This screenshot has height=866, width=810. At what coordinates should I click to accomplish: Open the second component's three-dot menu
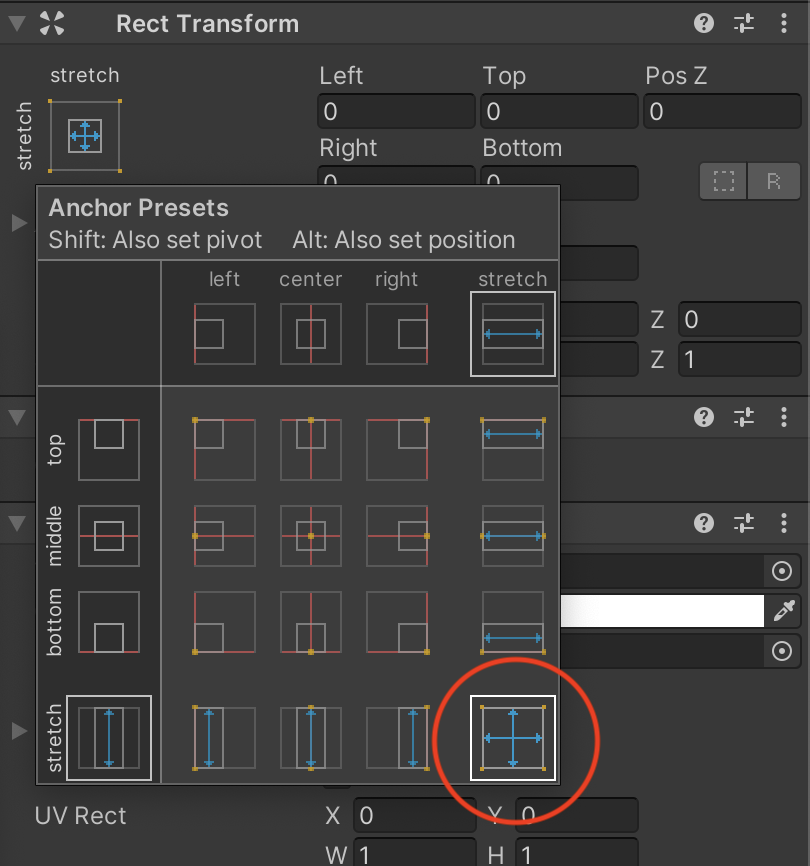coord(784,417)
